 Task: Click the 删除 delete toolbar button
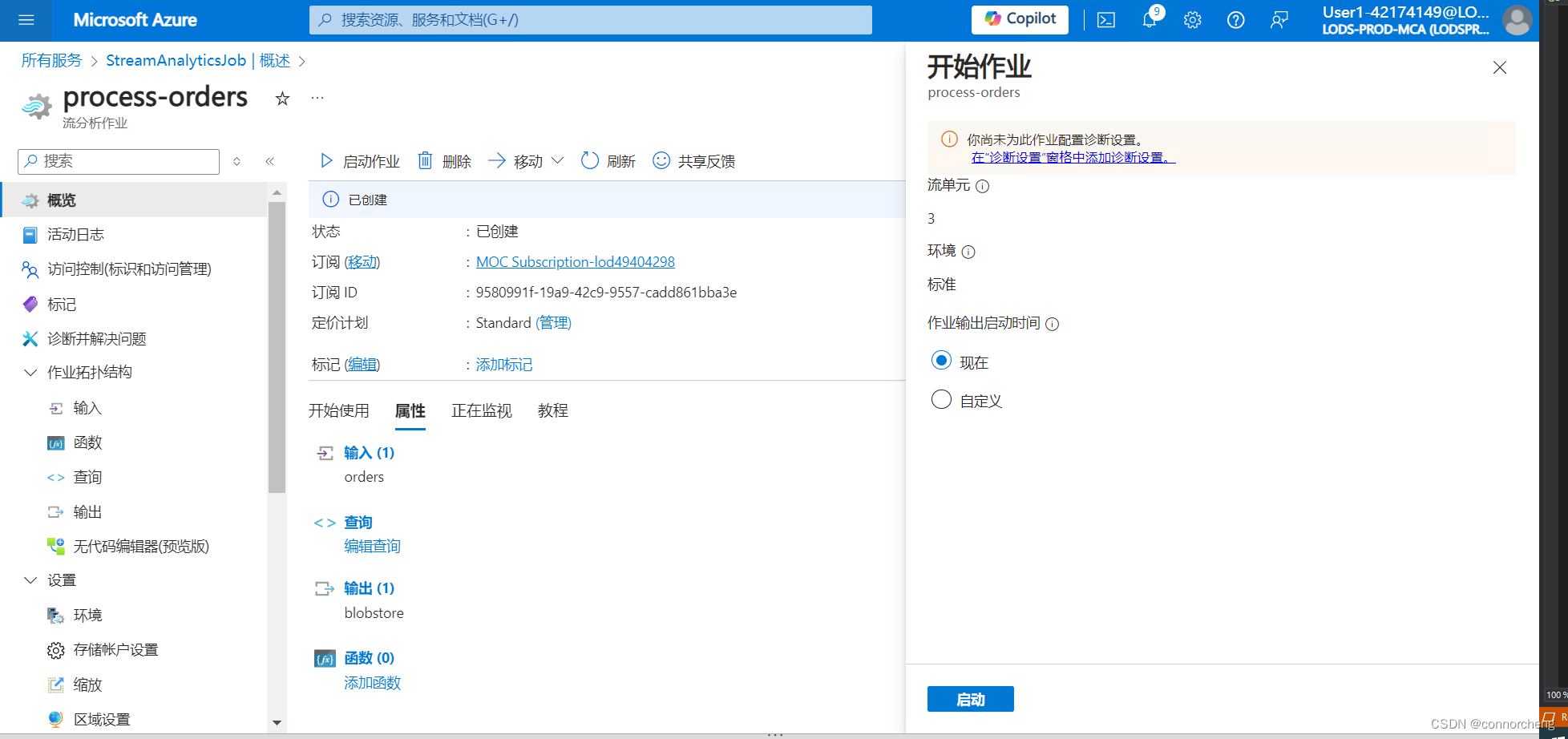point(445,161)
